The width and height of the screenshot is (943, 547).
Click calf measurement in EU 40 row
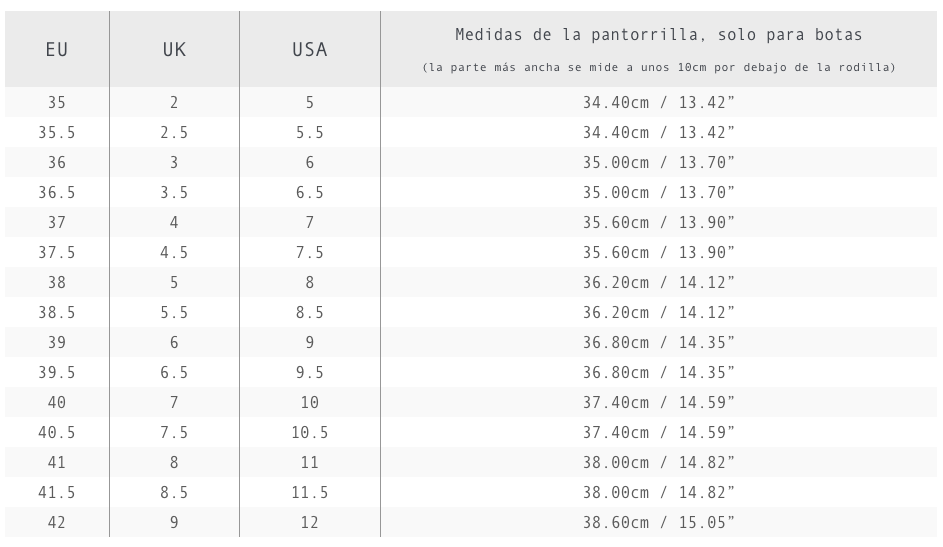659,402
